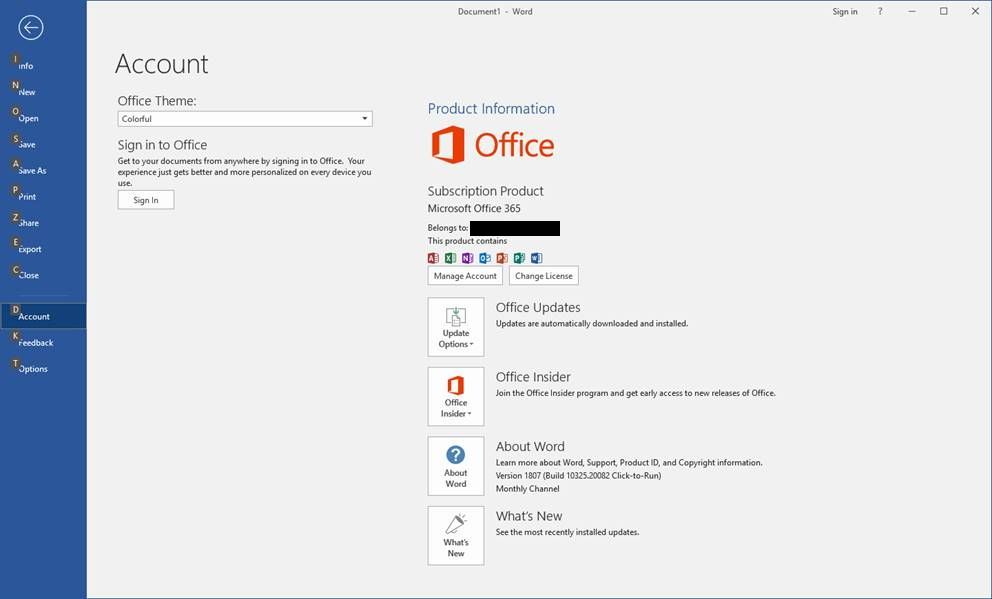Click the Sign In button under Sign in to Office
Screen dimensions: 992x599
[x=146, y=200]
